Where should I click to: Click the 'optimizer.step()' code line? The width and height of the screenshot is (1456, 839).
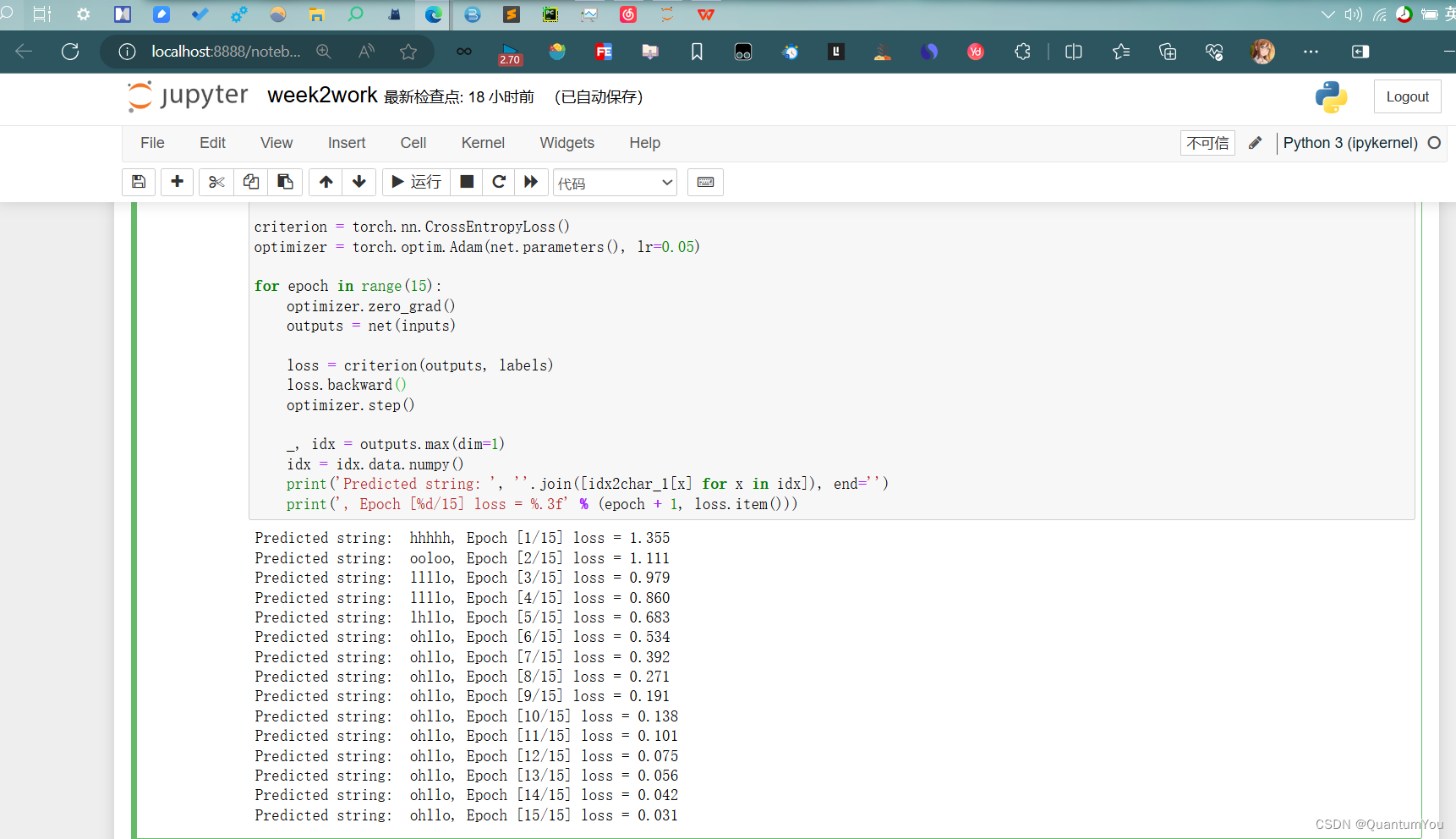(350, 405)
